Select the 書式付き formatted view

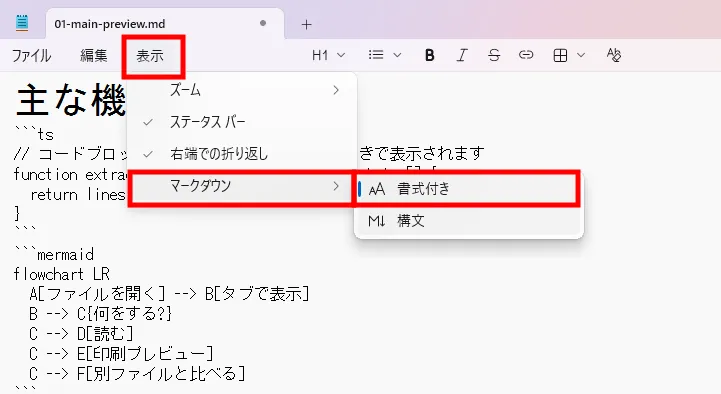[x=468, y=188]
